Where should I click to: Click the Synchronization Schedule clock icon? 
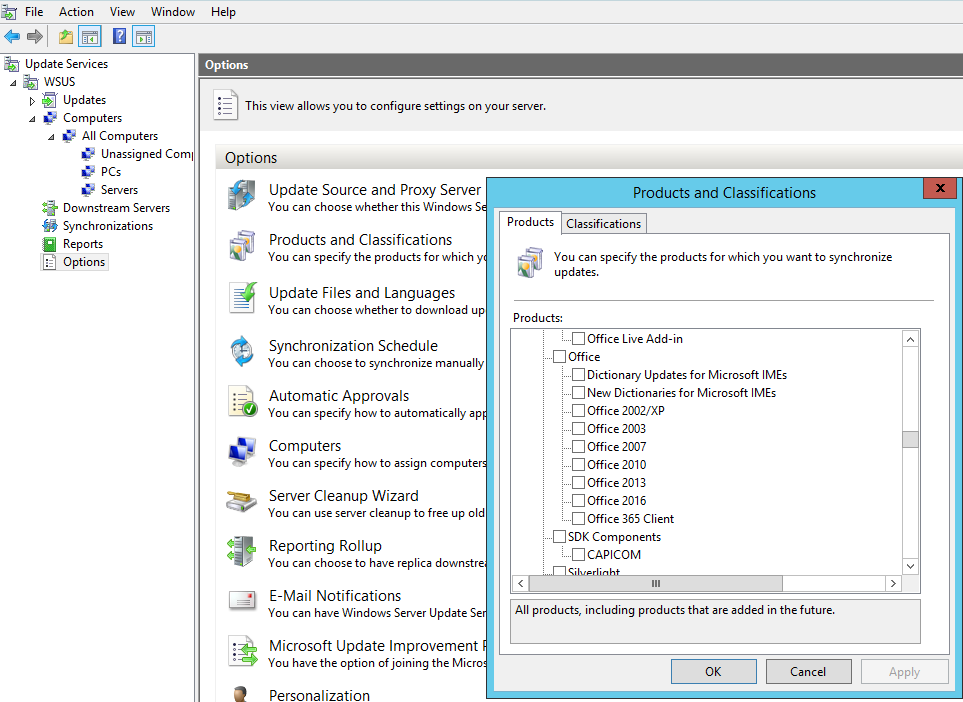click(x=242, y=351)
